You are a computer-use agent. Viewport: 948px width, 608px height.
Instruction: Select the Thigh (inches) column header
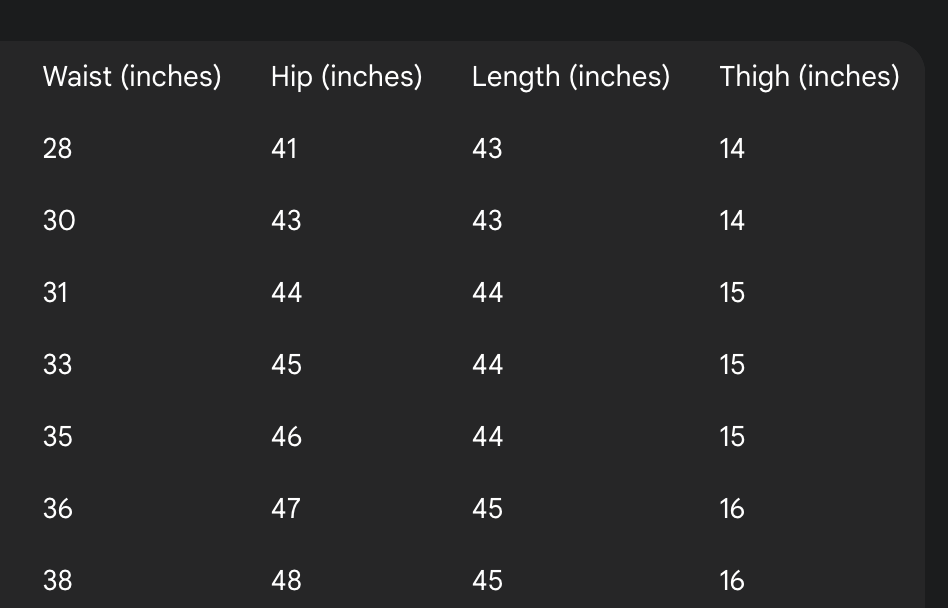coord(809,77)
